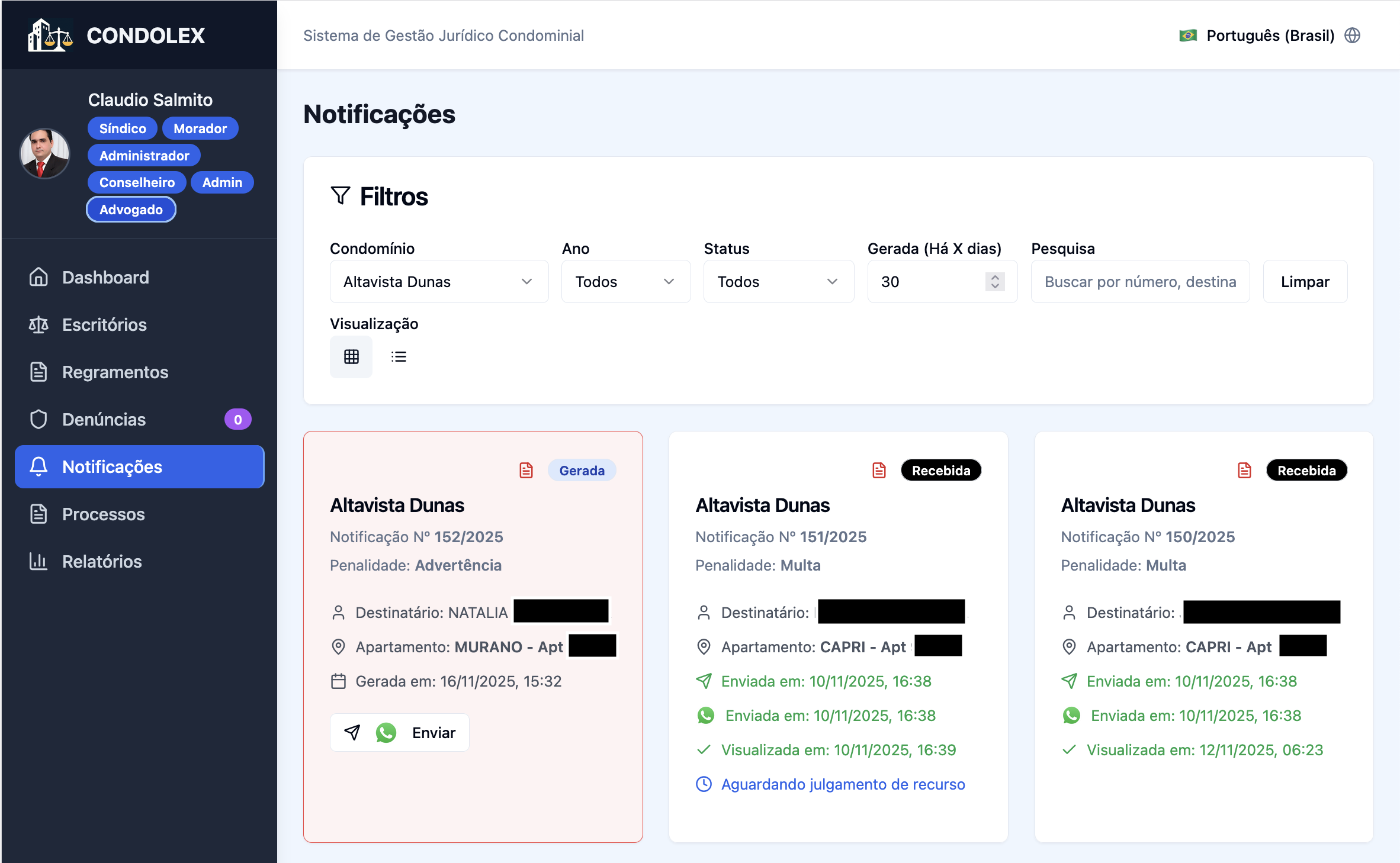Image resolution: width=1400 pixels, height=863 pixels.
Task: Switch to grid view visualization
Action: coord(351,356)
